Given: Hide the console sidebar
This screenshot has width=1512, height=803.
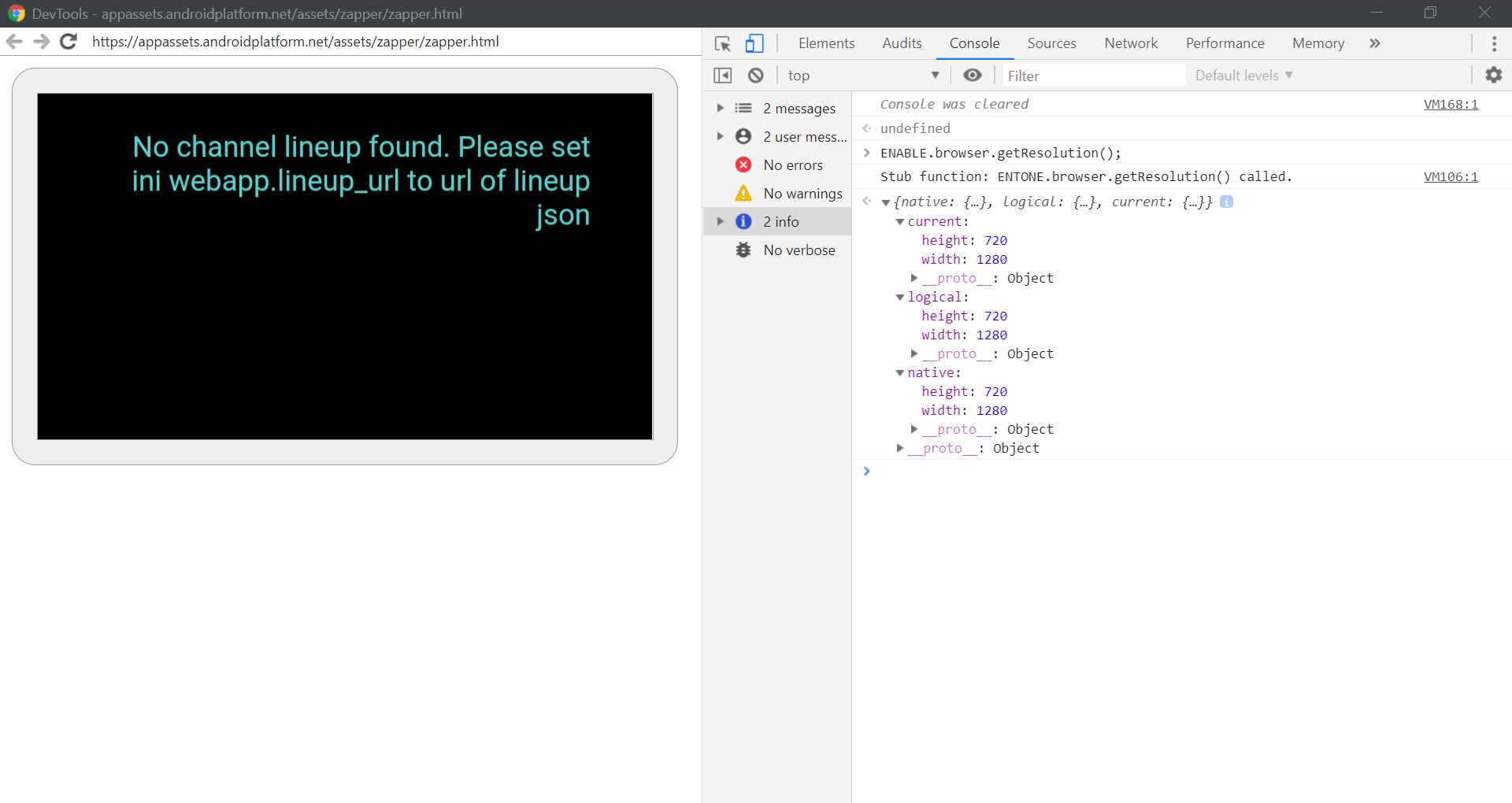Looking at the screenshot, I should [722, 76].
